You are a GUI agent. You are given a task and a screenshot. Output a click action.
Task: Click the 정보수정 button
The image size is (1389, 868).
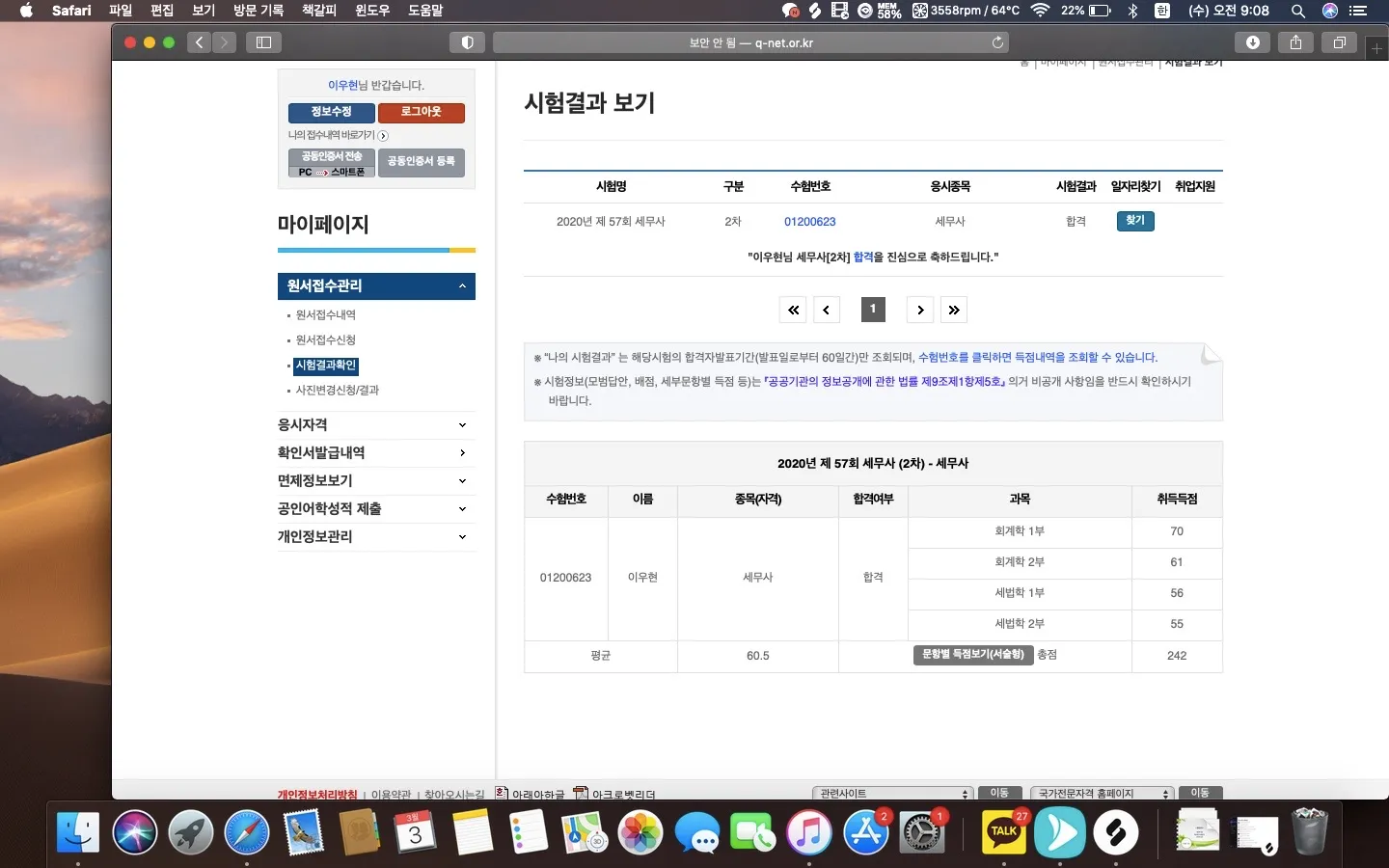[x=331, y=113]
